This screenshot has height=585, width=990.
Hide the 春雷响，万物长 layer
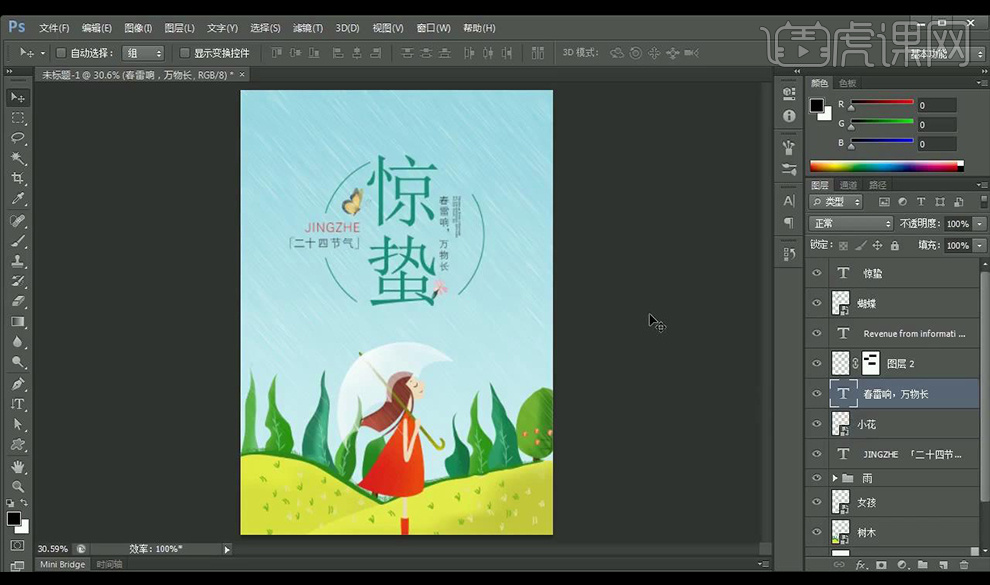[816, 394]
